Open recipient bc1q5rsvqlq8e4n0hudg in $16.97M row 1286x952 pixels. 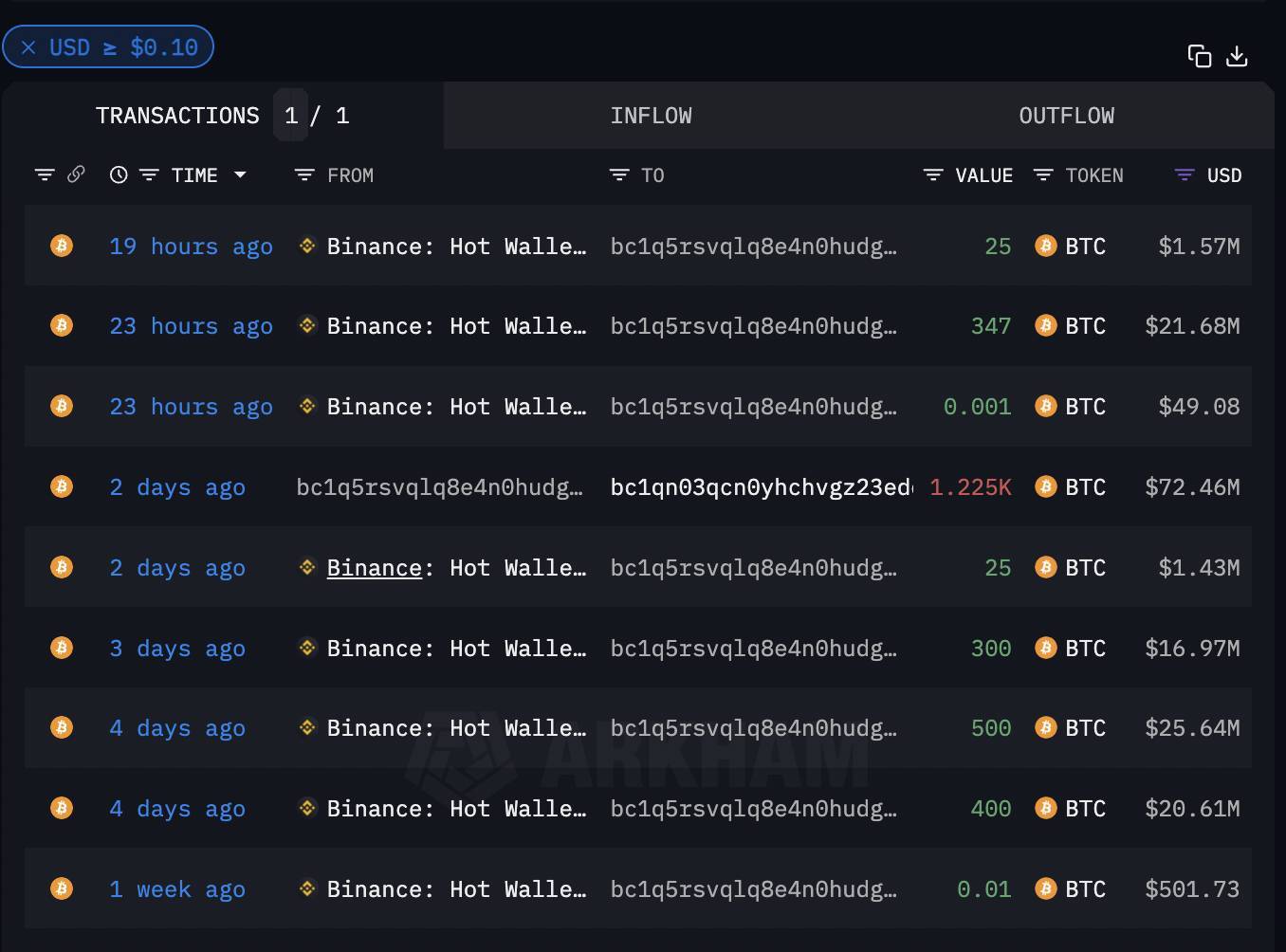(x=753, y=649)
